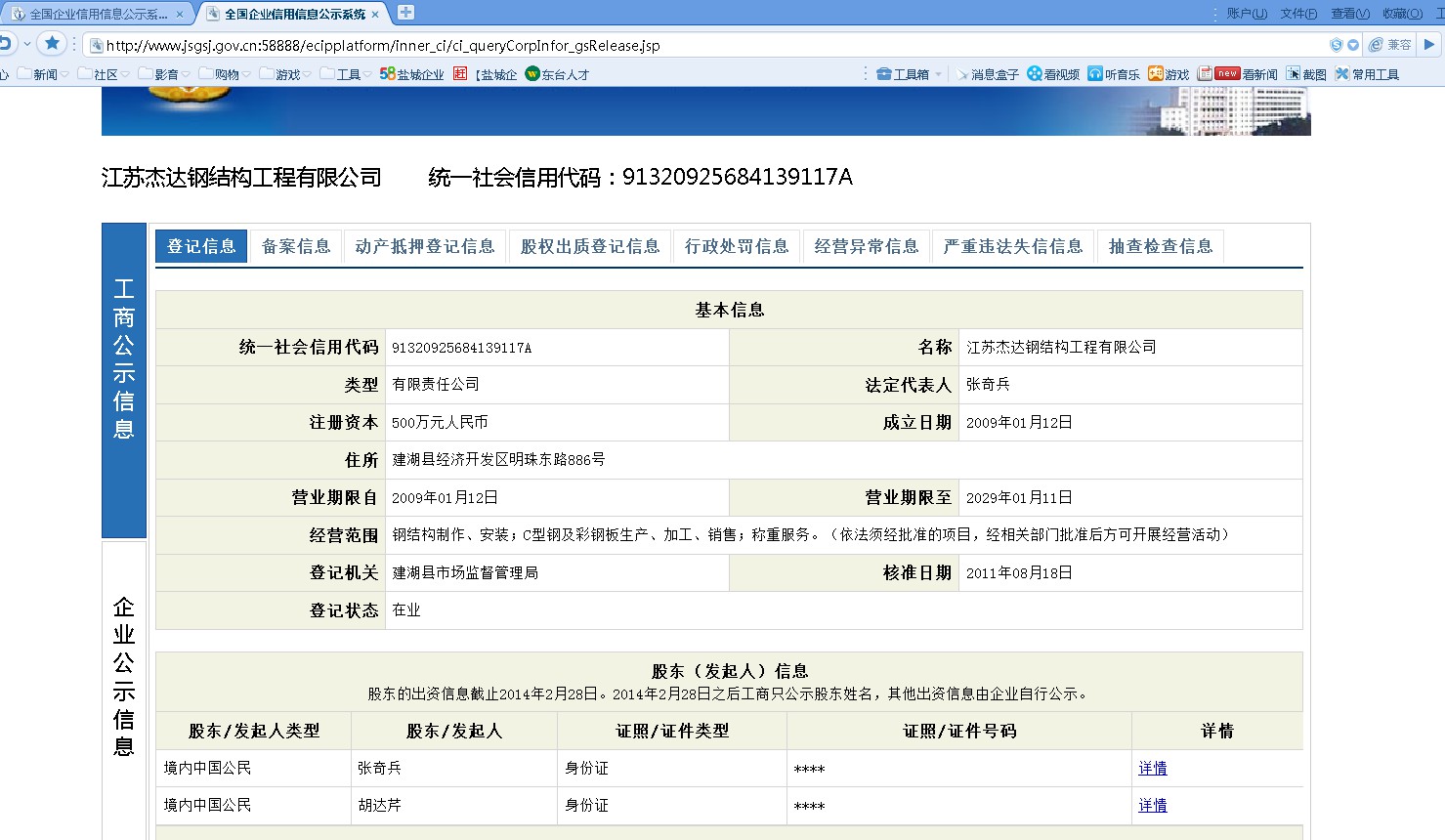
Task: Click the star favorites icon
Action: pyautogui.click(x=52, y=44)
